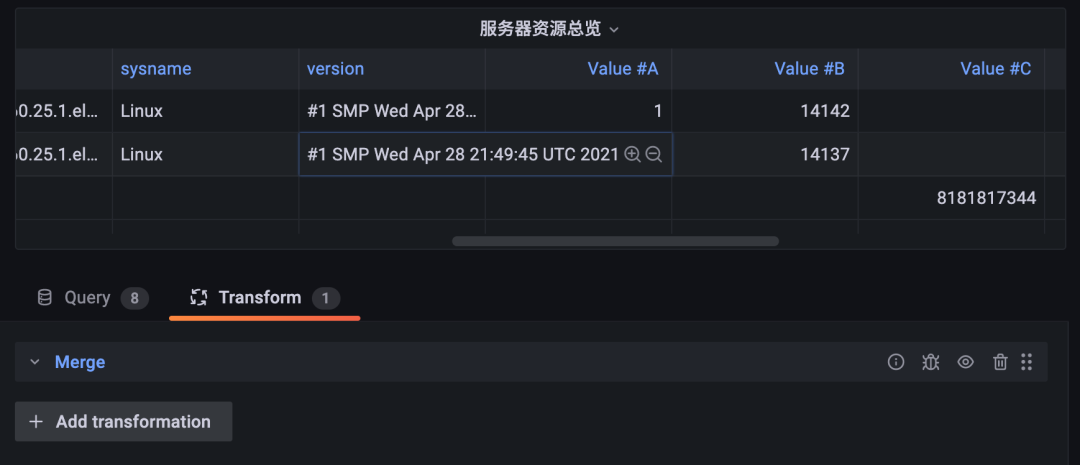Screen dimensions: 1080x465
Task: Click the drag handle of the Merge row
Action: coord(1026,362)
